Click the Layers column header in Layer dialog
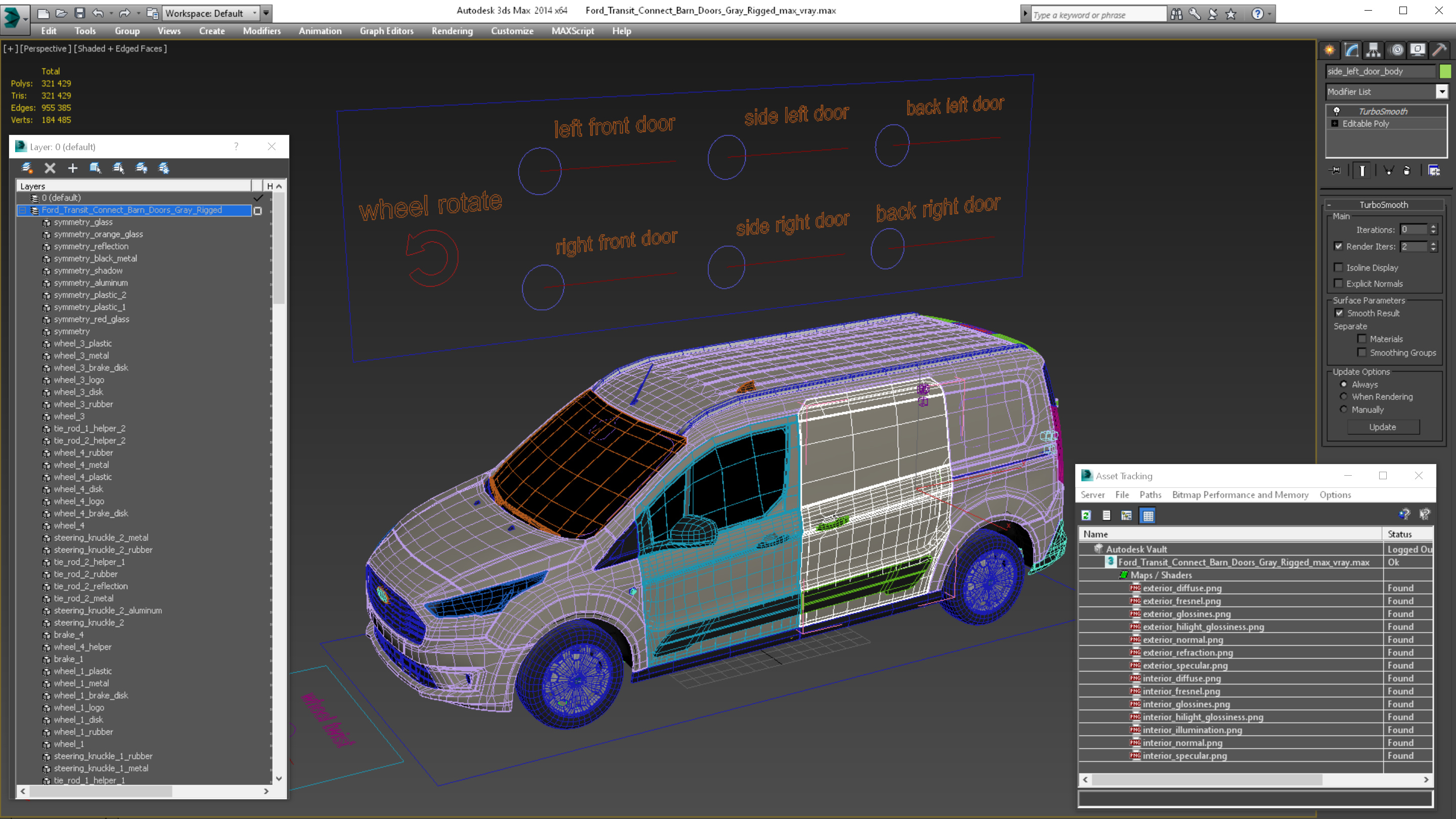Screen dimensions: 1456x819 coord(134,186)
